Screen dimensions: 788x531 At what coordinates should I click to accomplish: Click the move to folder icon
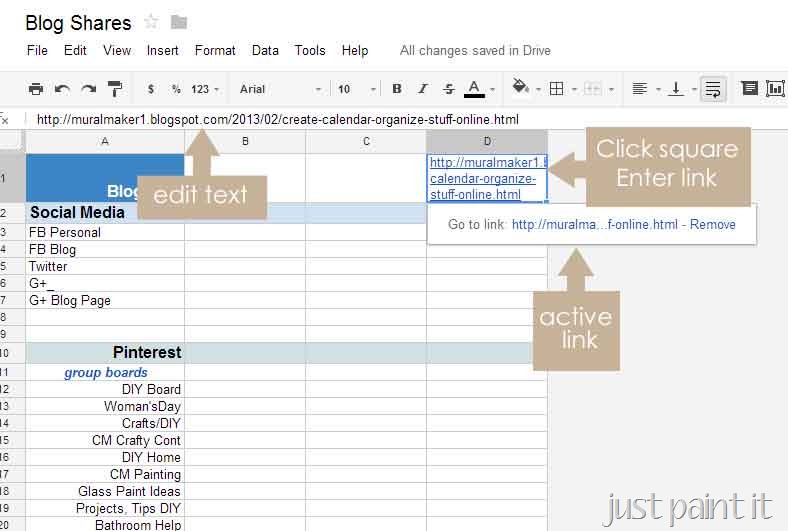click(179, 22)
